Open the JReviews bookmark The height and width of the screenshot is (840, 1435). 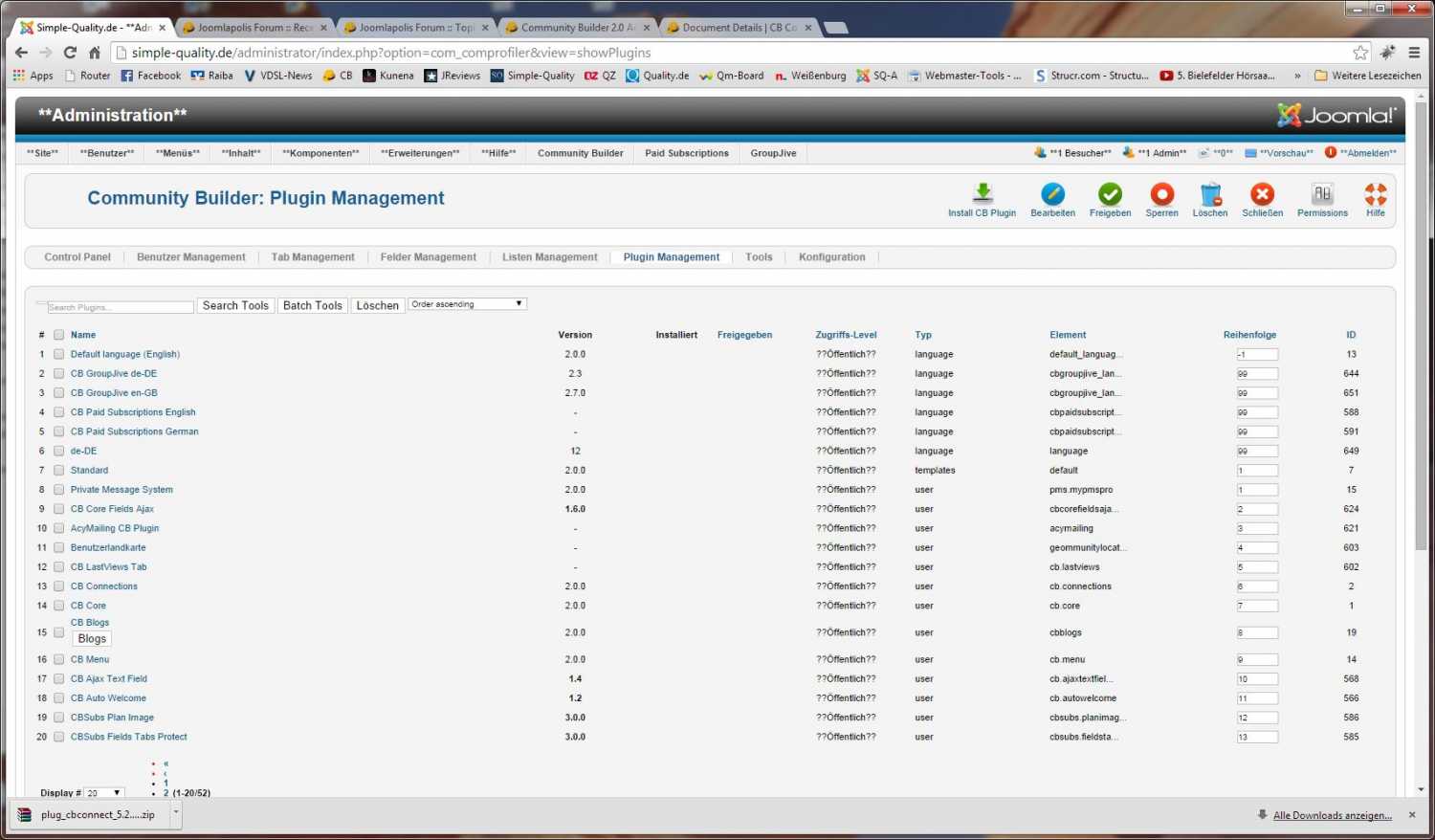453,76
